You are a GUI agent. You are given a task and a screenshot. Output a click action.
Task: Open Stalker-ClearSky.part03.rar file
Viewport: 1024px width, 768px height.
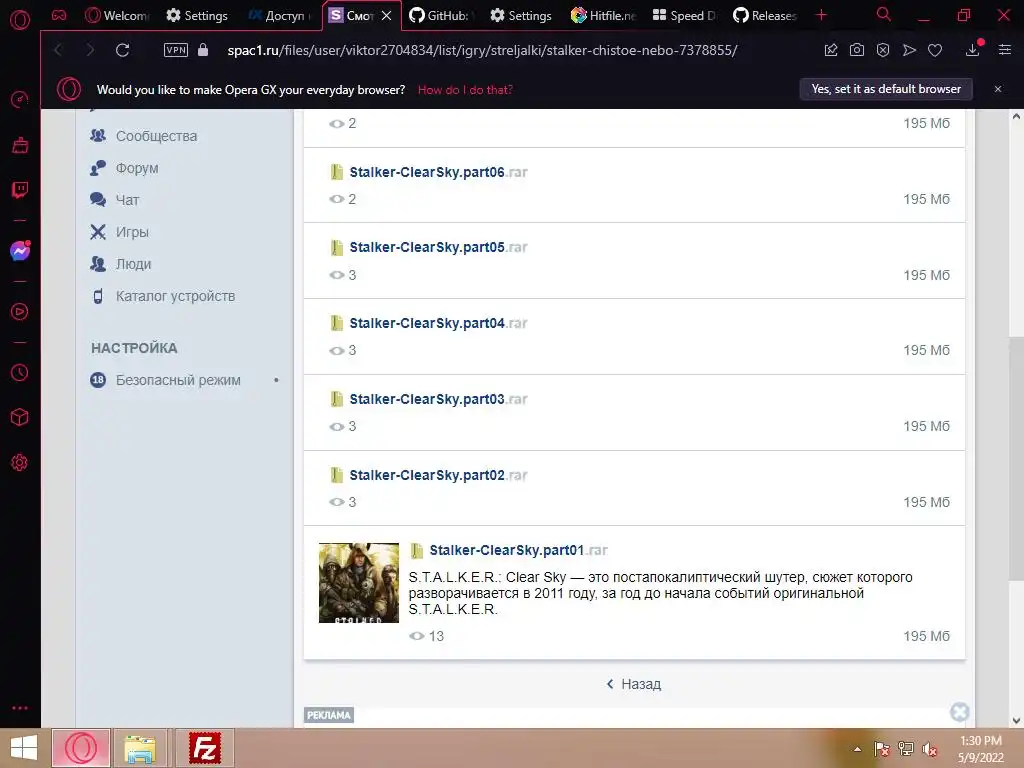(438, 399)
